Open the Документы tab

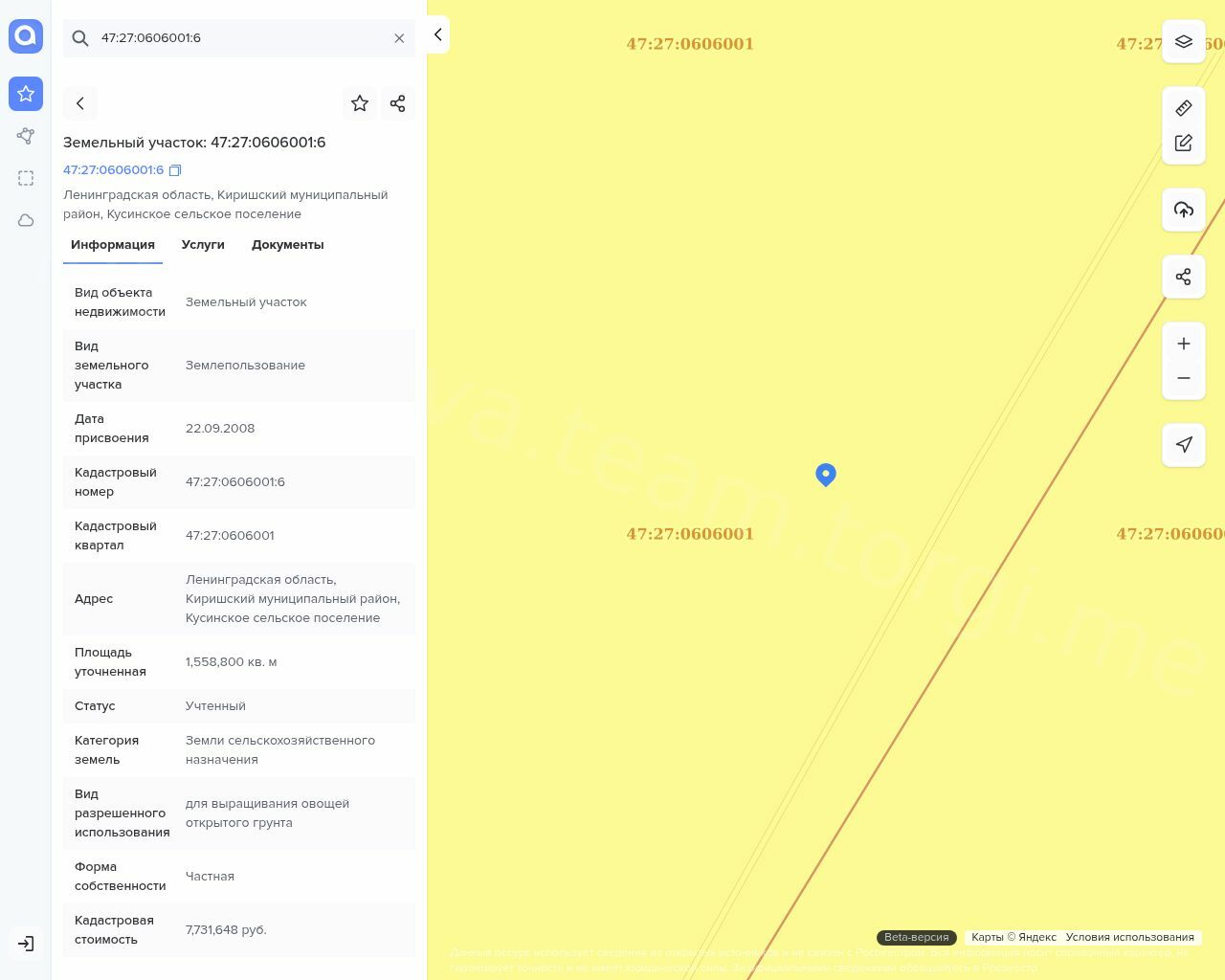click(287, 245)
